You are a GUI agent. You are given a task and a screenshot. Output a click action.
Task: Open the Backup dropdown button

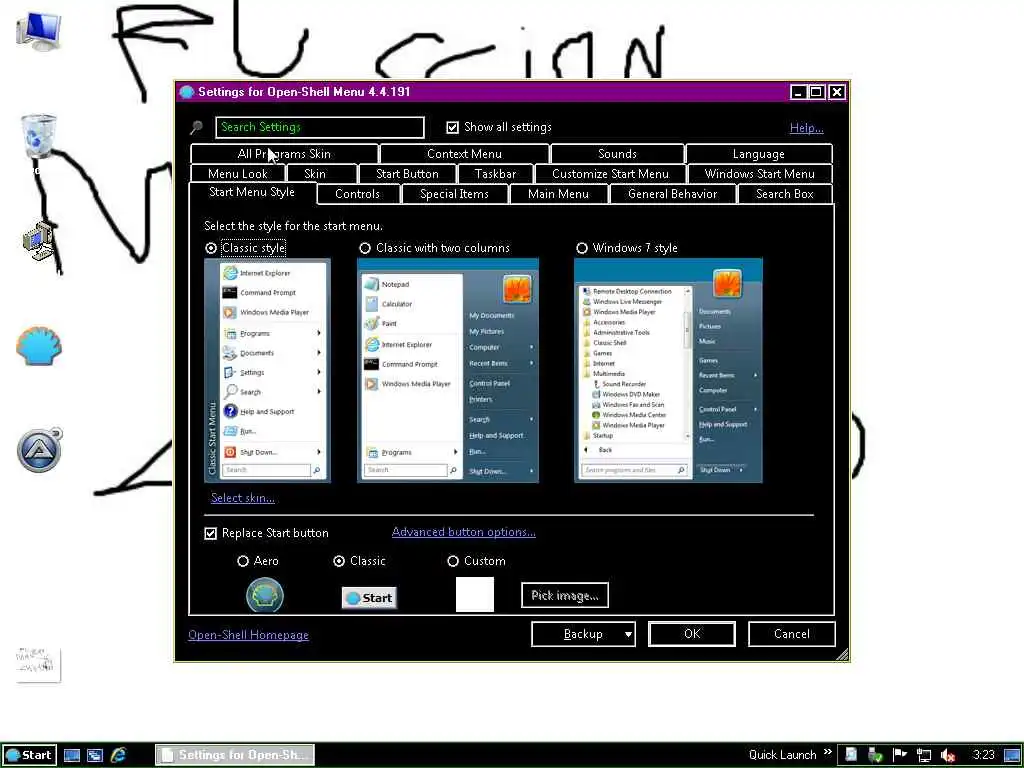point(584,634)
